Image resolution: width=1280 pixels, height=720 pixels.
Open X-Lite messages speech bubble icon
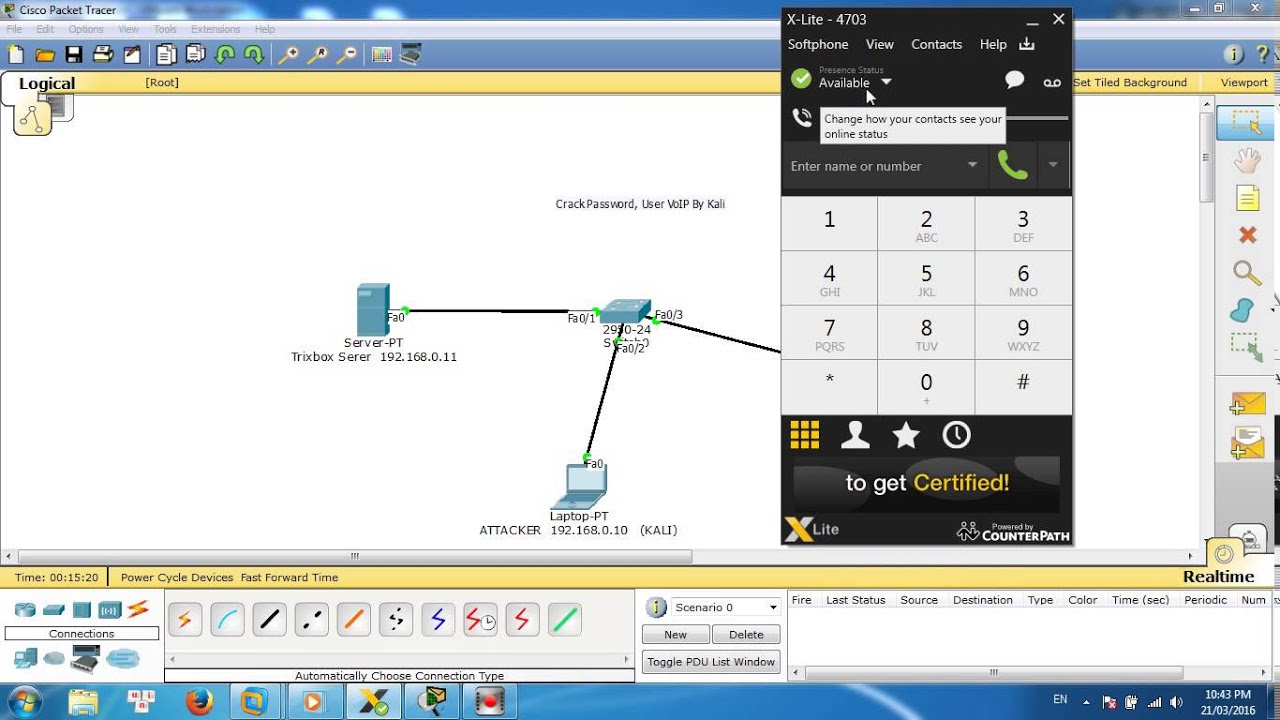click(1015, 80)
